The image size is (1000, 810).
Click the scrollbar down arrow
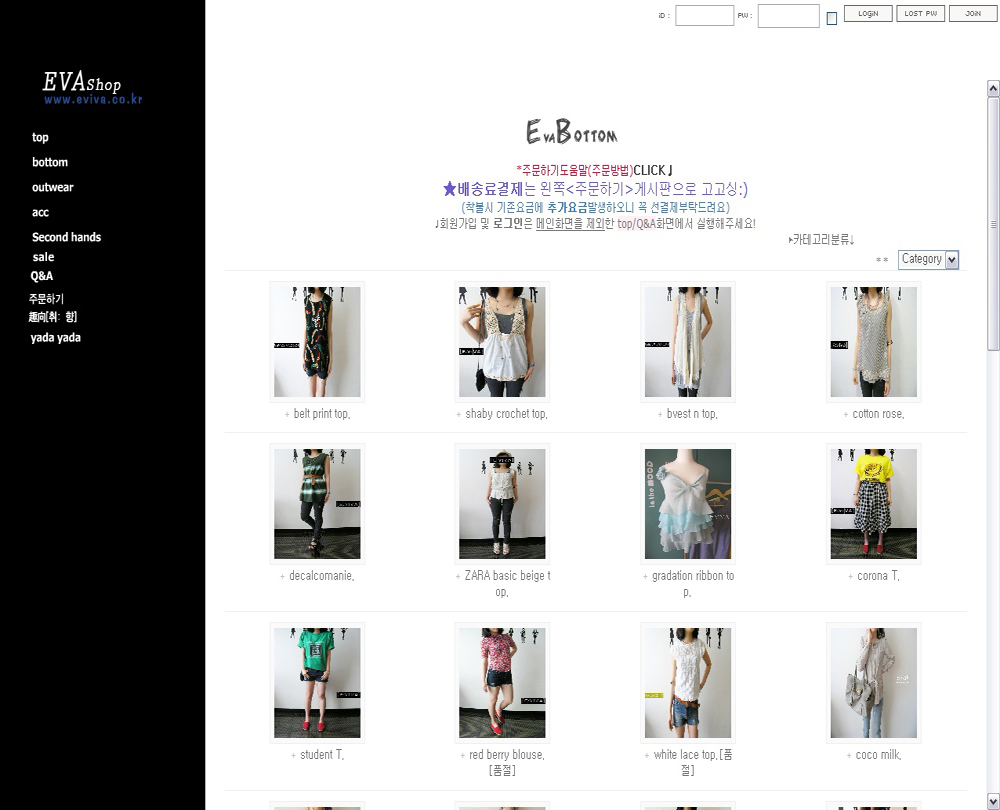pyautogui.click(x=993, y=801)
